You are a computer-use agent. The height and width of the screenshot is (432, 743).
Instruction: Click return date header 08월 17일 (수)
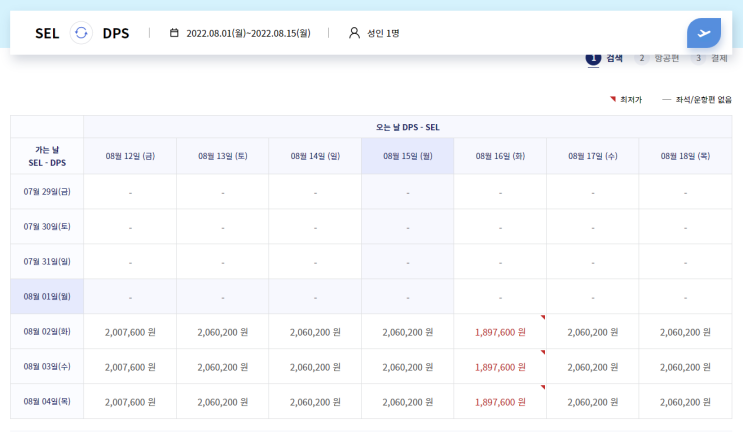pyautogui.click(x=593, y=156)
